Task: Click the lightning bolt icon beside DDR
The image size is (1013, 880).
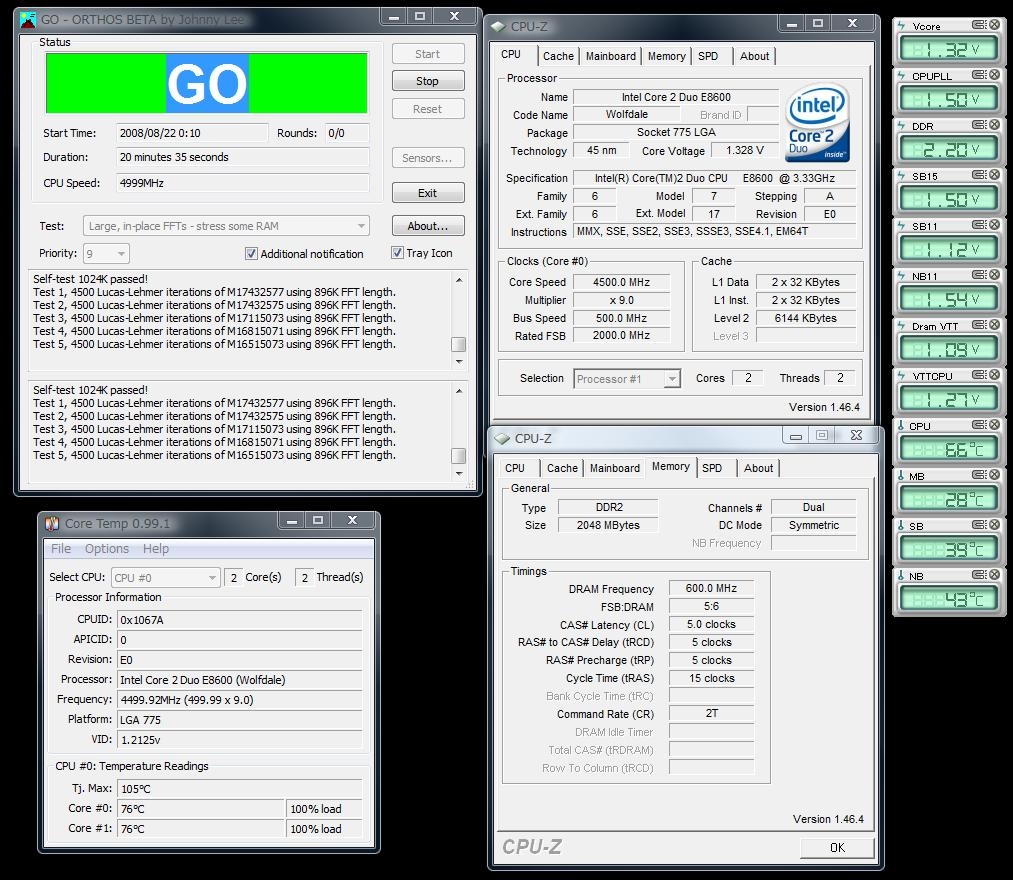Action: click(902, 126)
